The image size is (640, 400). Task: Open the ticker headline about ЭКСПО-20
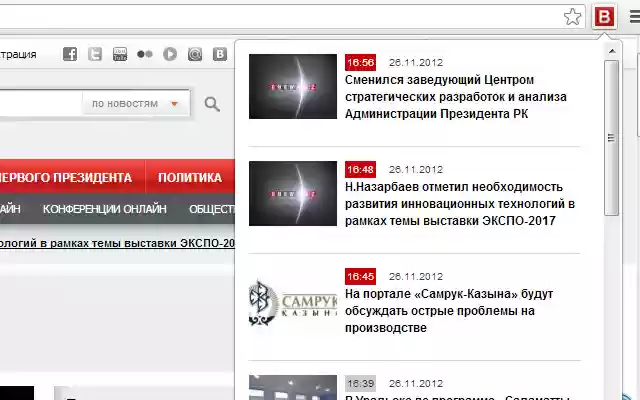tap(117, 243)
